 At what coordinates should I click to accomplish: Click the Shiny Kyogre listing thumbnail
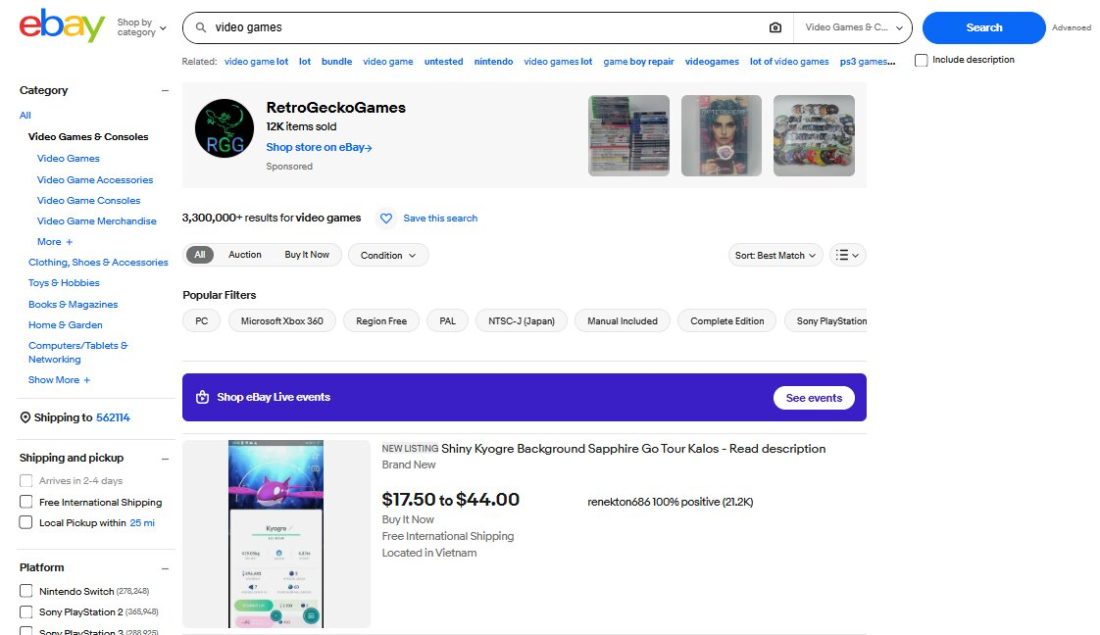point(276,533)
